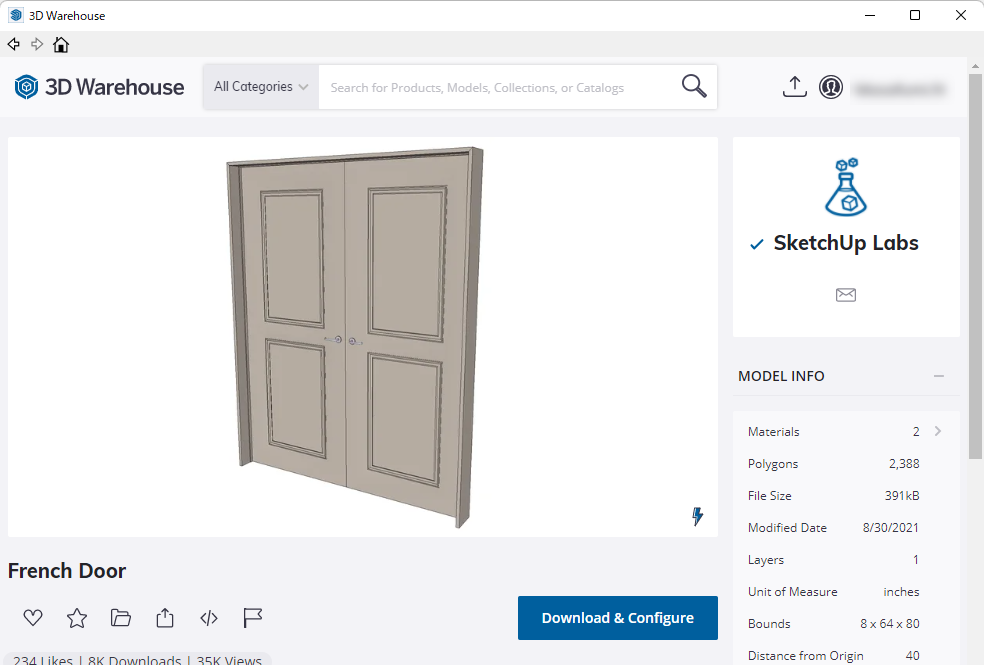The height and width of the screenshot is (665, 984).
Task: Click the Download & Configure button
Action: (617, 618)
